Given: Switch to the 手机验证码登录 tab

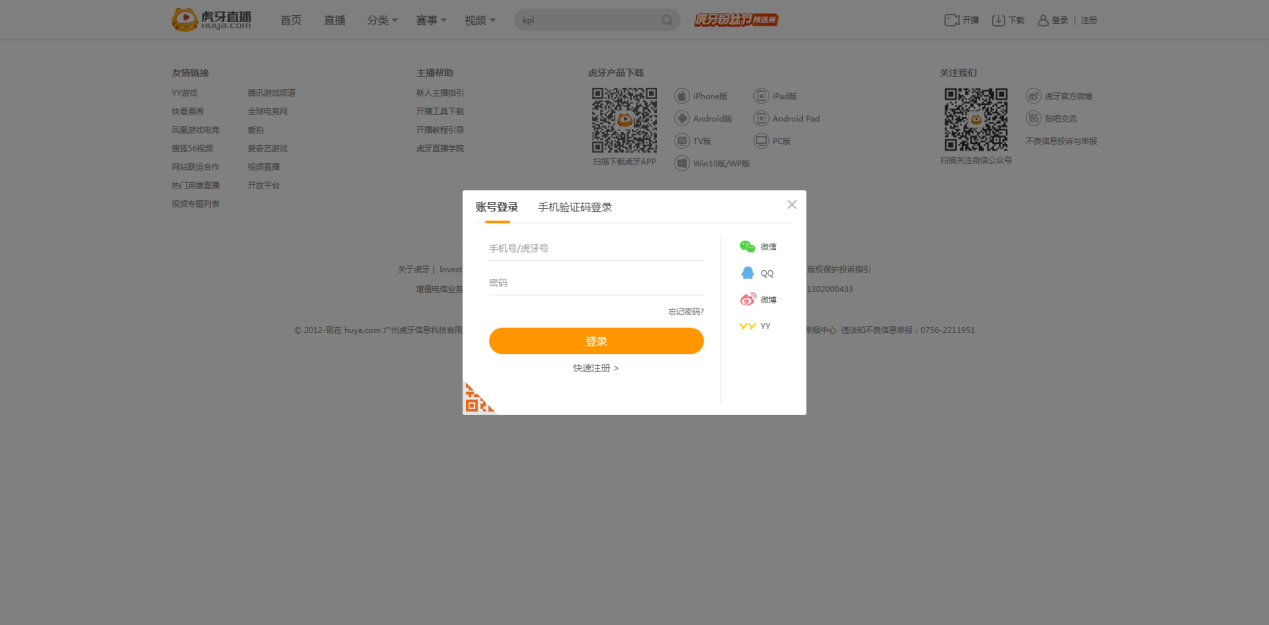Looking at the screenshot, I should click(573, 207).
